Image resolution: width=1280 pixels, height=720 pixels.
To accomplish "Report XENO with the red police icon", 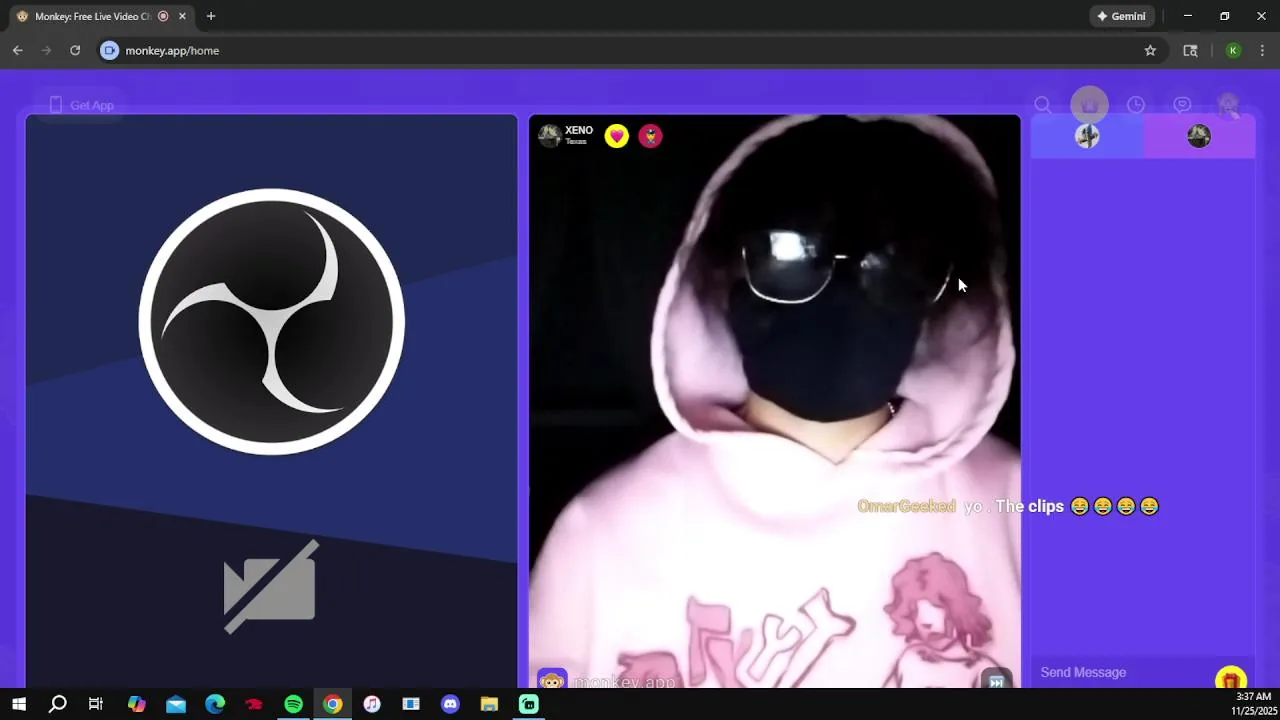I will [650, 136].
